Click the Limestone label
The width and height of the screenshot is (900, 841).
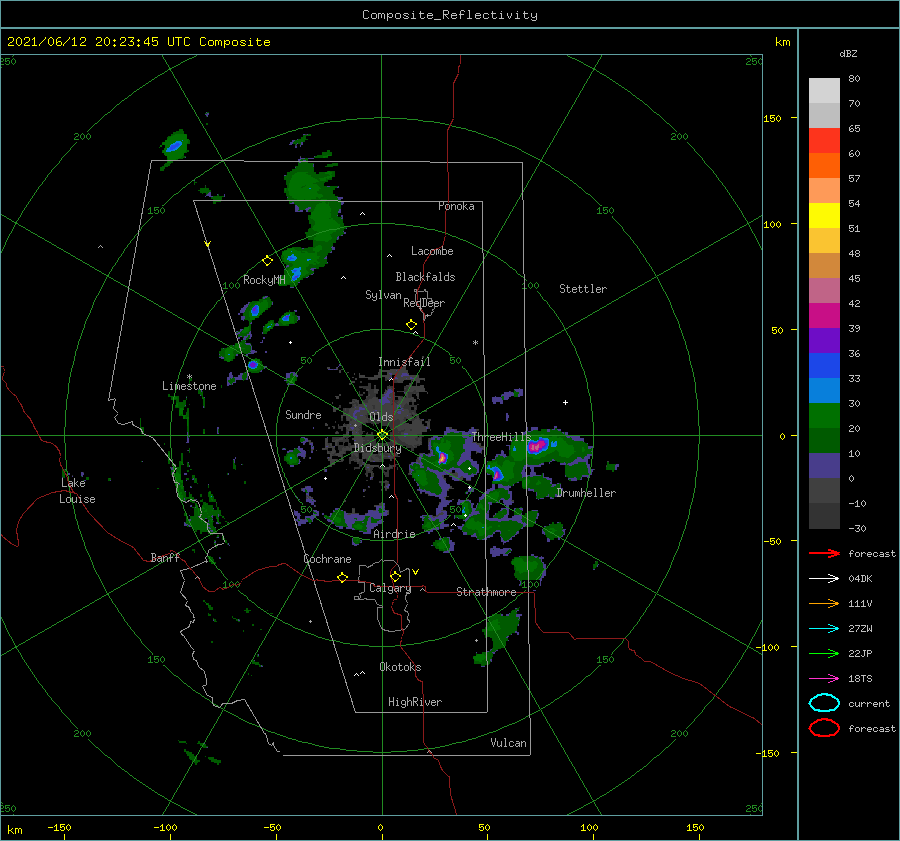(189, 386)
